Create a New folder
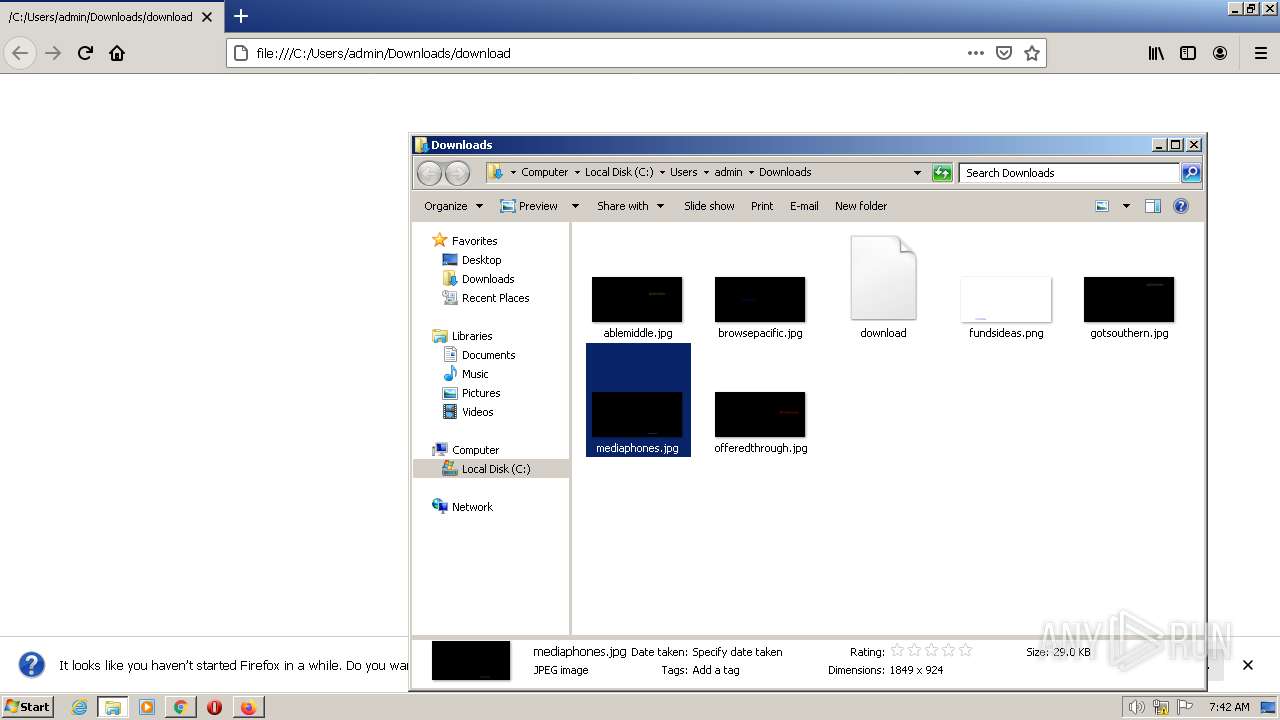This screenshot has width=1280, height=720. pos(861,206)
